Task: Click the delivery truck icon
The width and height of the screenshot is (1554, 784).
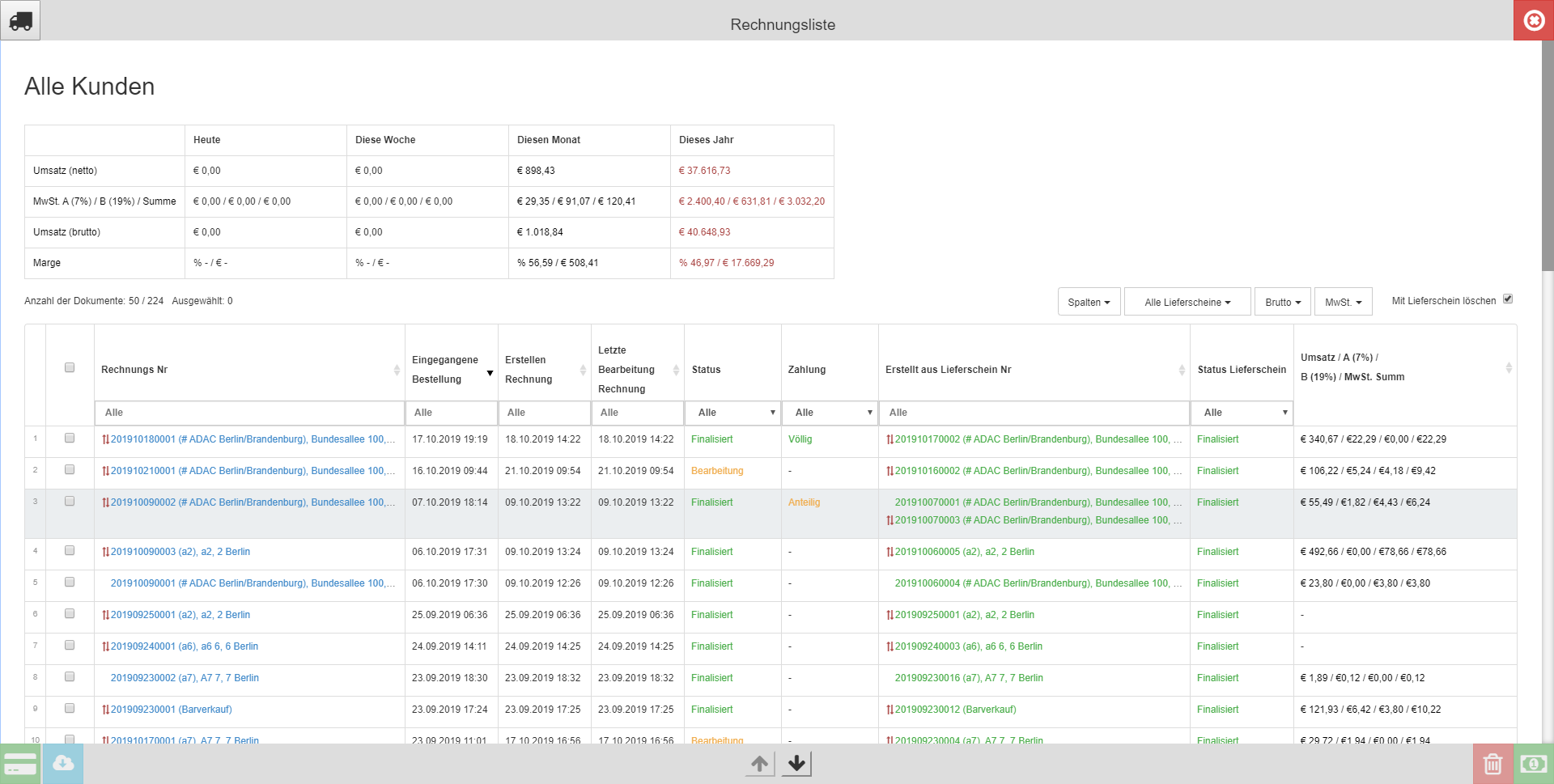Action: pos(20,20)
